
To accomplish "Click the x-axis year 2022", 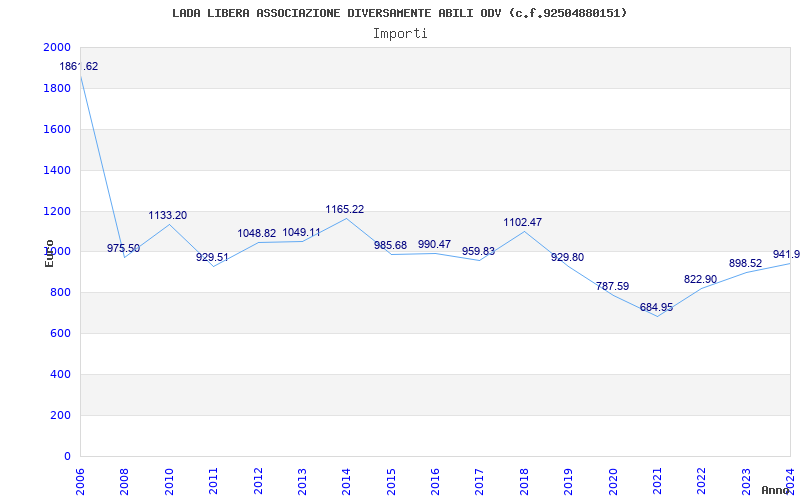I will [702, 482].
